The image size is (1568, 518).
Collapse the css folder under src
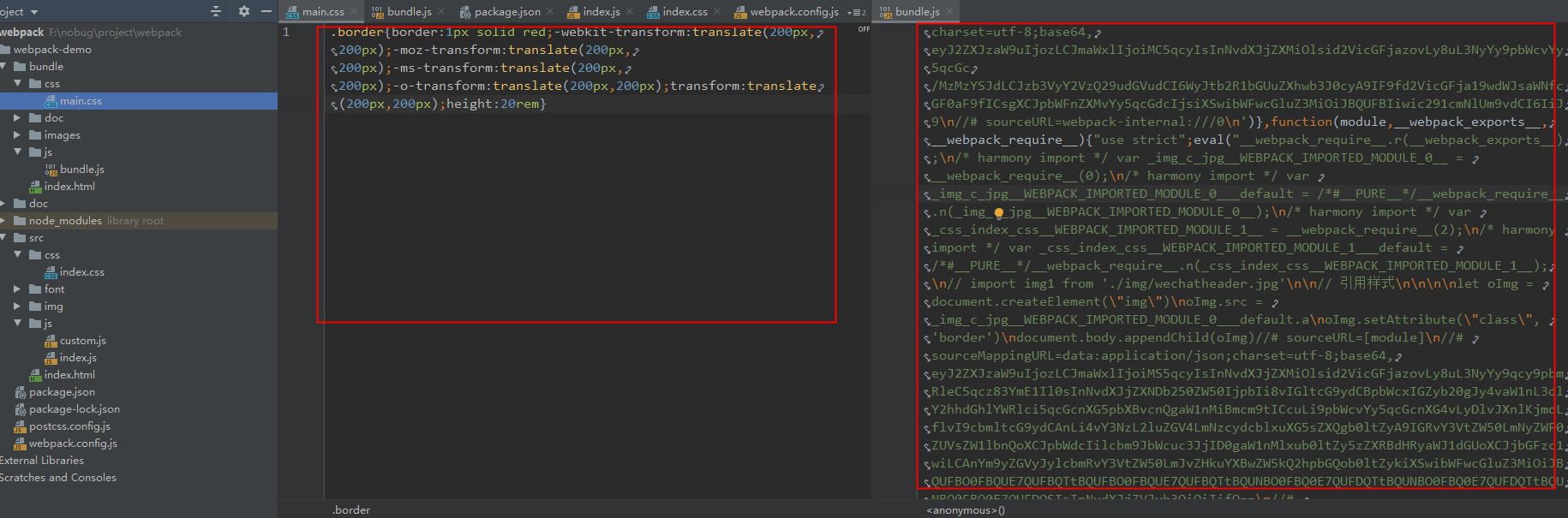18,254
